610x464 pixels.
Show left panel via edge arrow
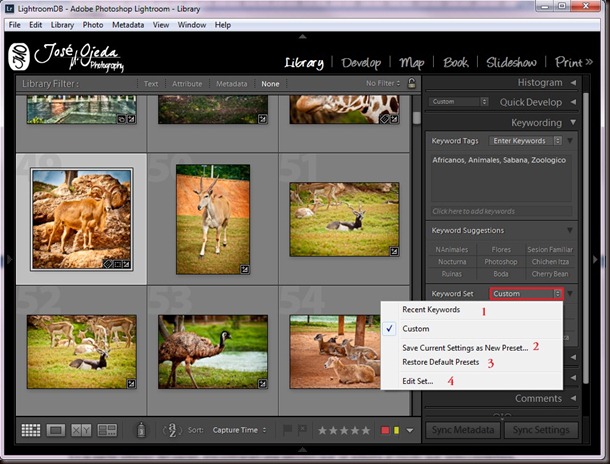[x=10, y=259]
